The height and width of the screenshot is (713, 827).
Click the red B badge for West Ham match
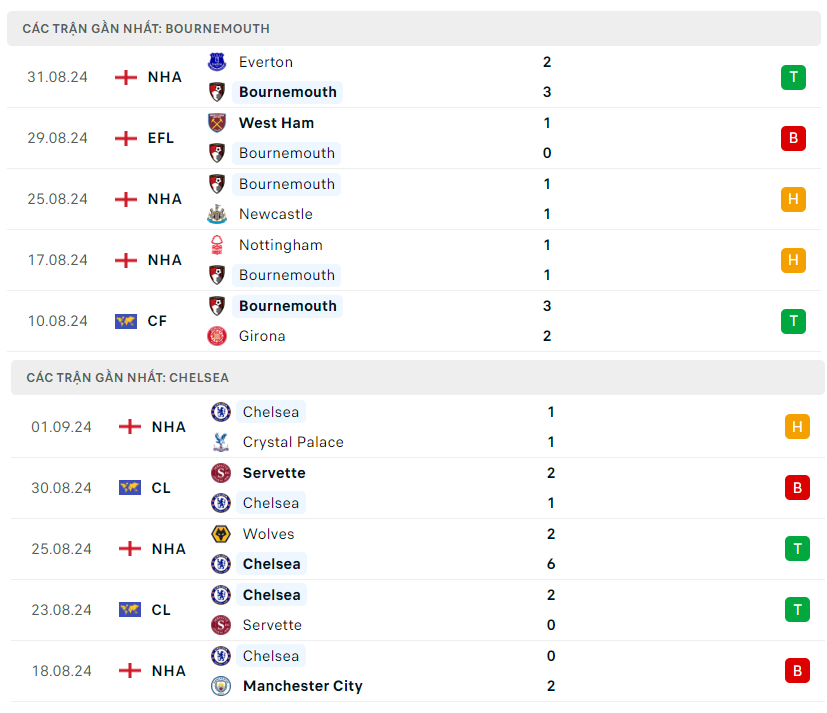793,138
